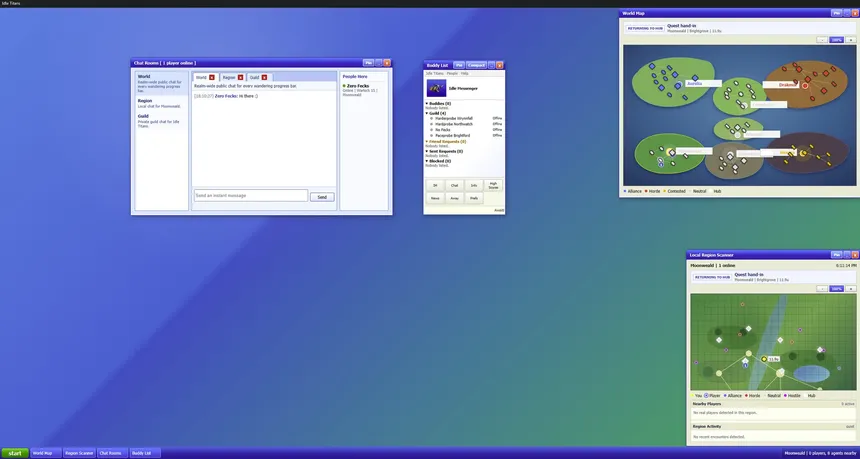Select the Wrynnfall guild member row
Image resolution: width=860 pixels, height=459 pixels.
pyautogui.click(x=465, y=118)
